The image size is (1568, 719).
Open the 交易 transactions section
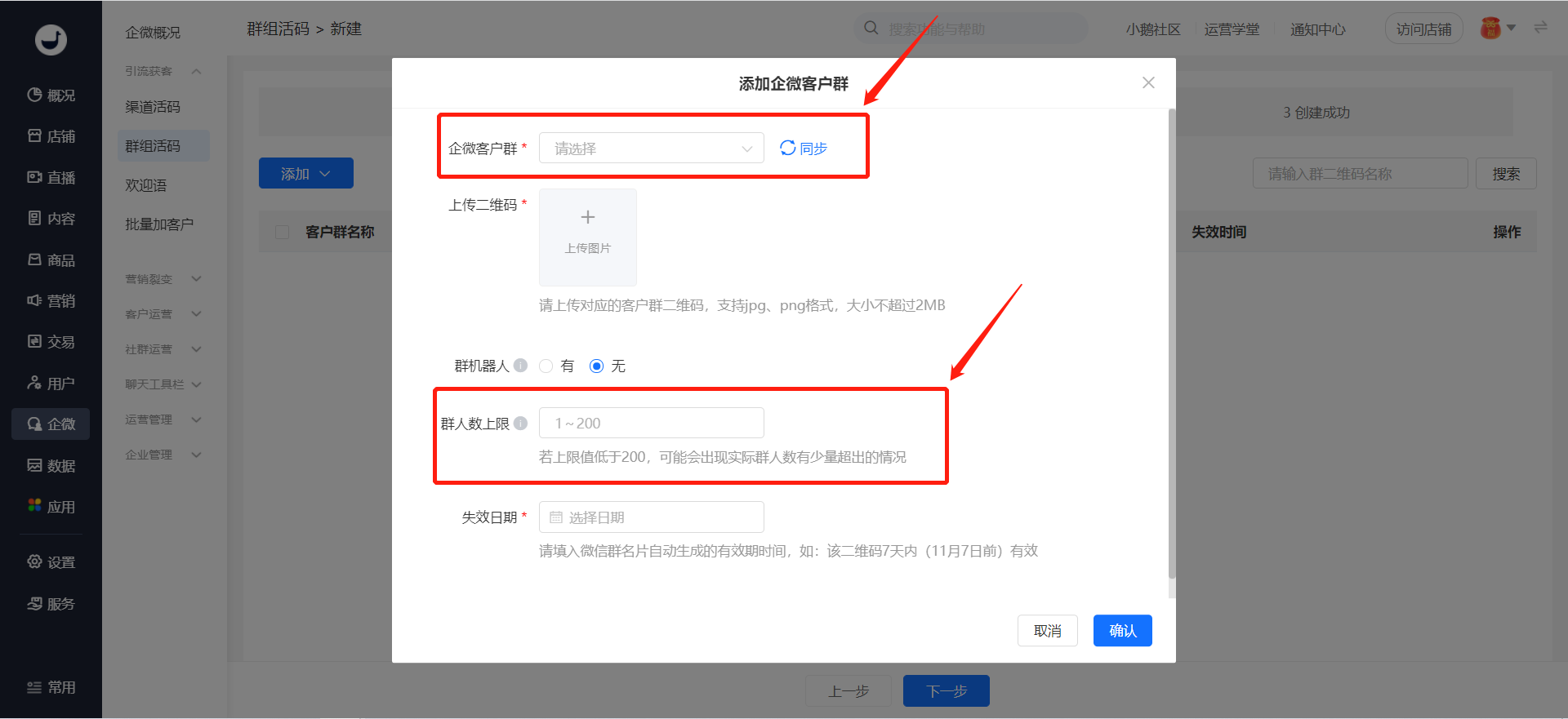(x=51, y=341)
